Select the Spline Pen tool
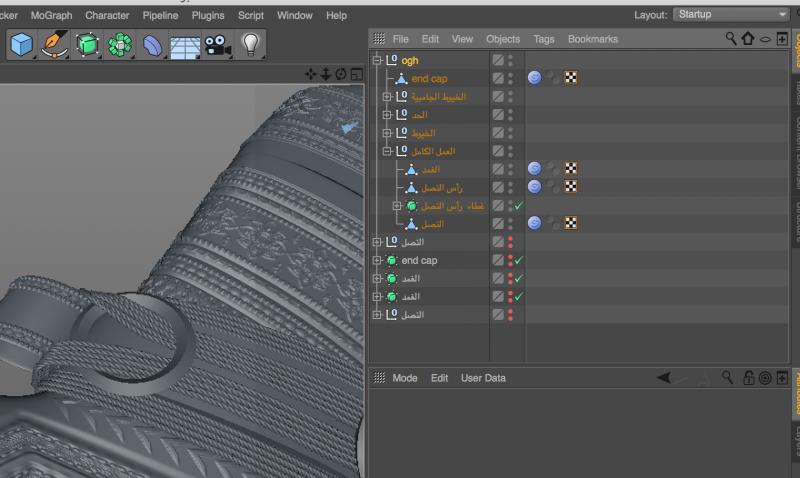Screen dimensions: 800x478 [55, 44]
